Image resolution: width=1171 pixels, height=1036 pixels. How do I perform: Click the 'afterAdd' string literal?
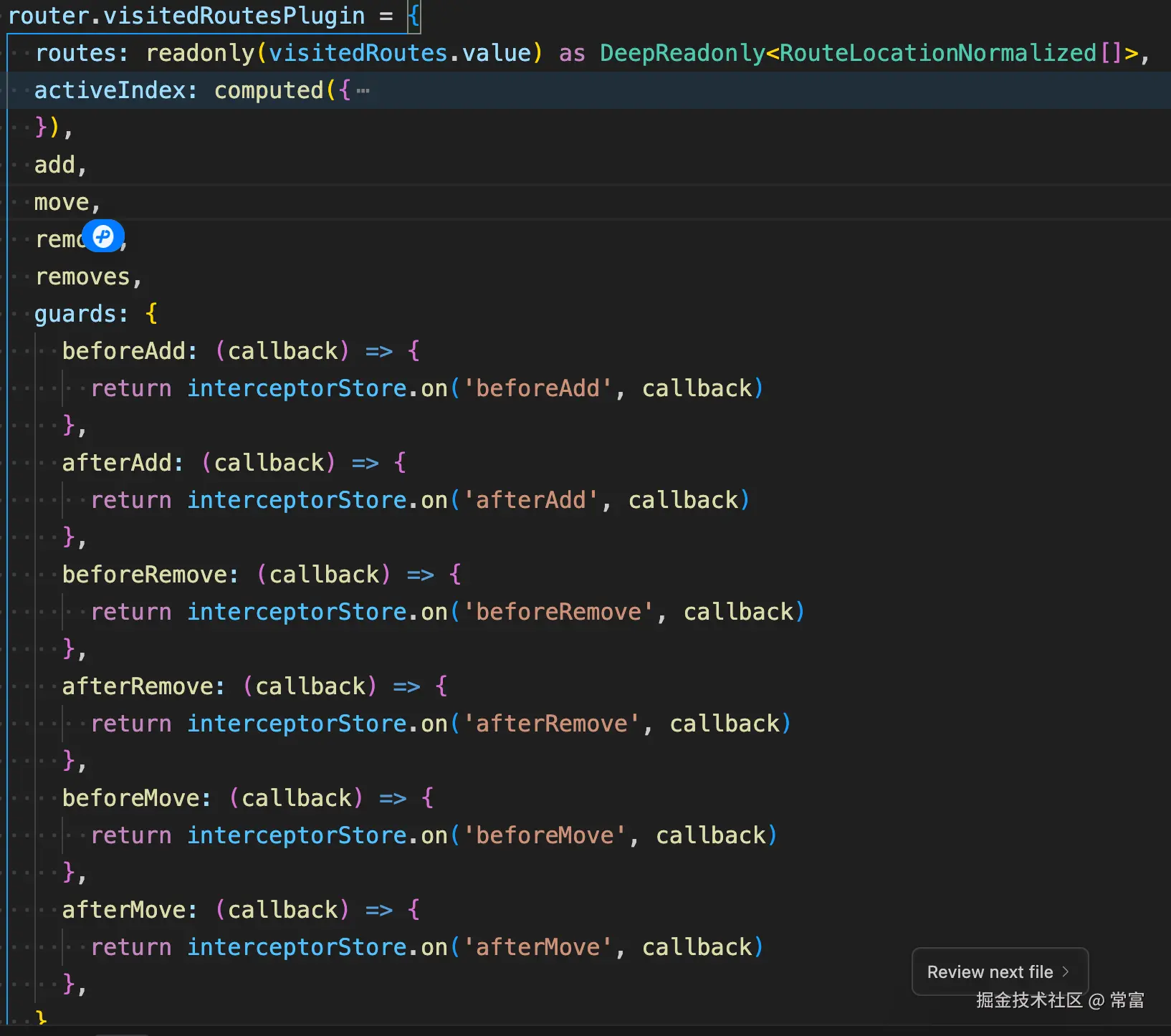coord(530,500)
